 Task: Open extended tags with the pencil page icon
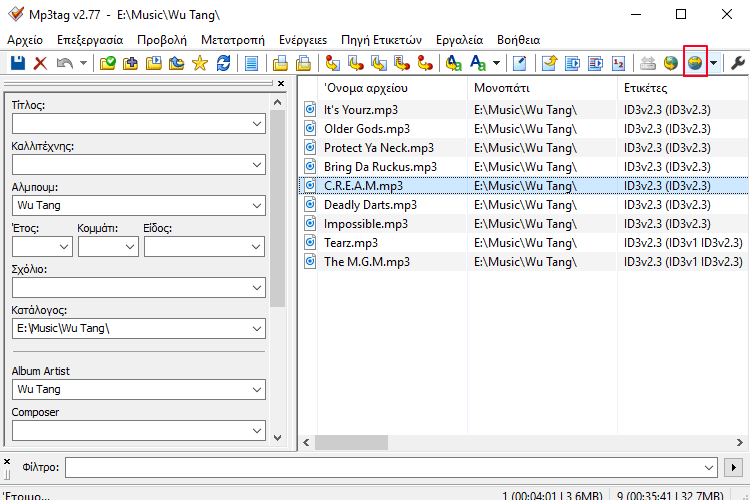coord(520,63)
